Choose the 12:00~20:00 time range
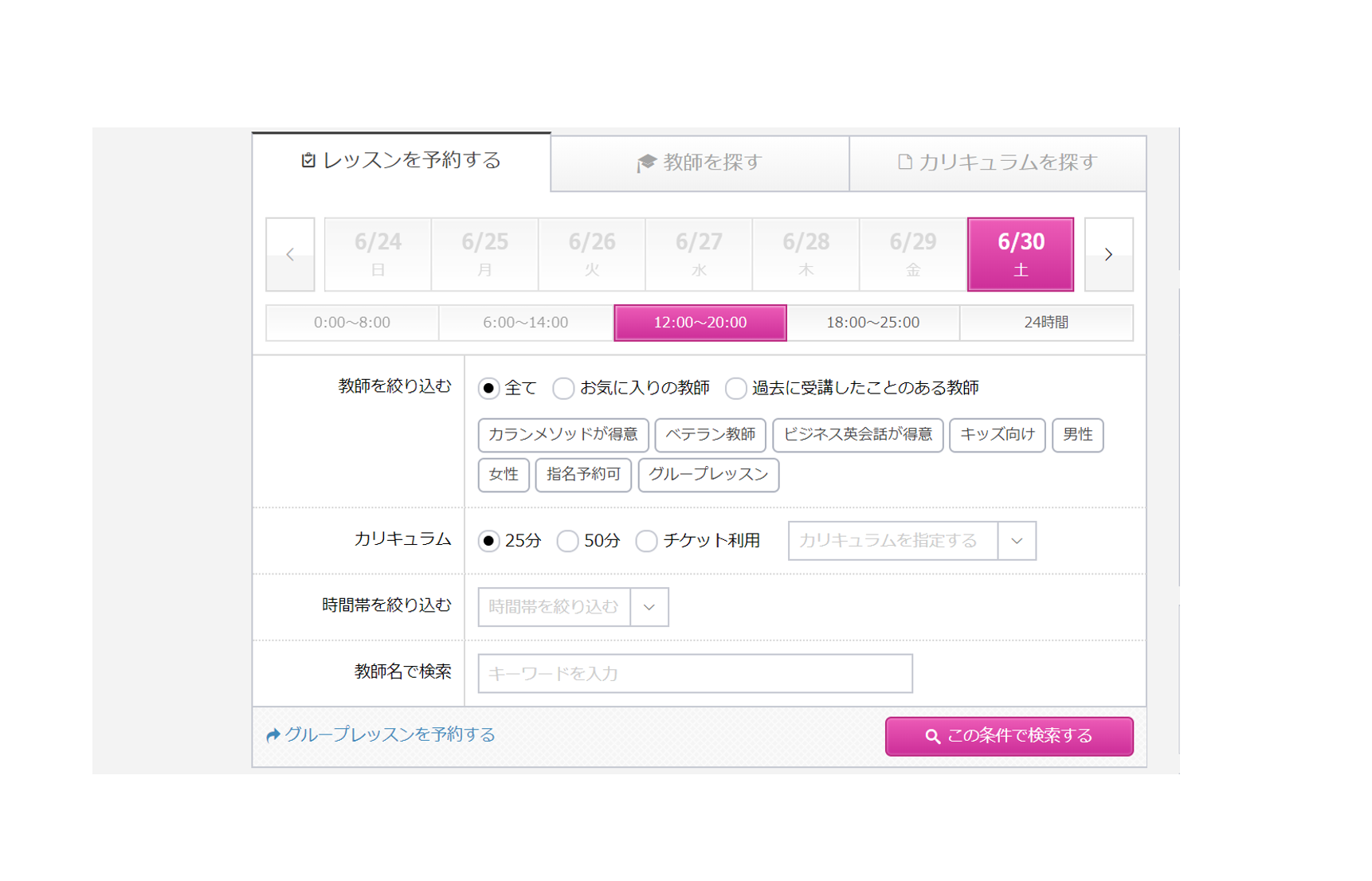Screen dimensions: 1372x881 click(700, 323)
